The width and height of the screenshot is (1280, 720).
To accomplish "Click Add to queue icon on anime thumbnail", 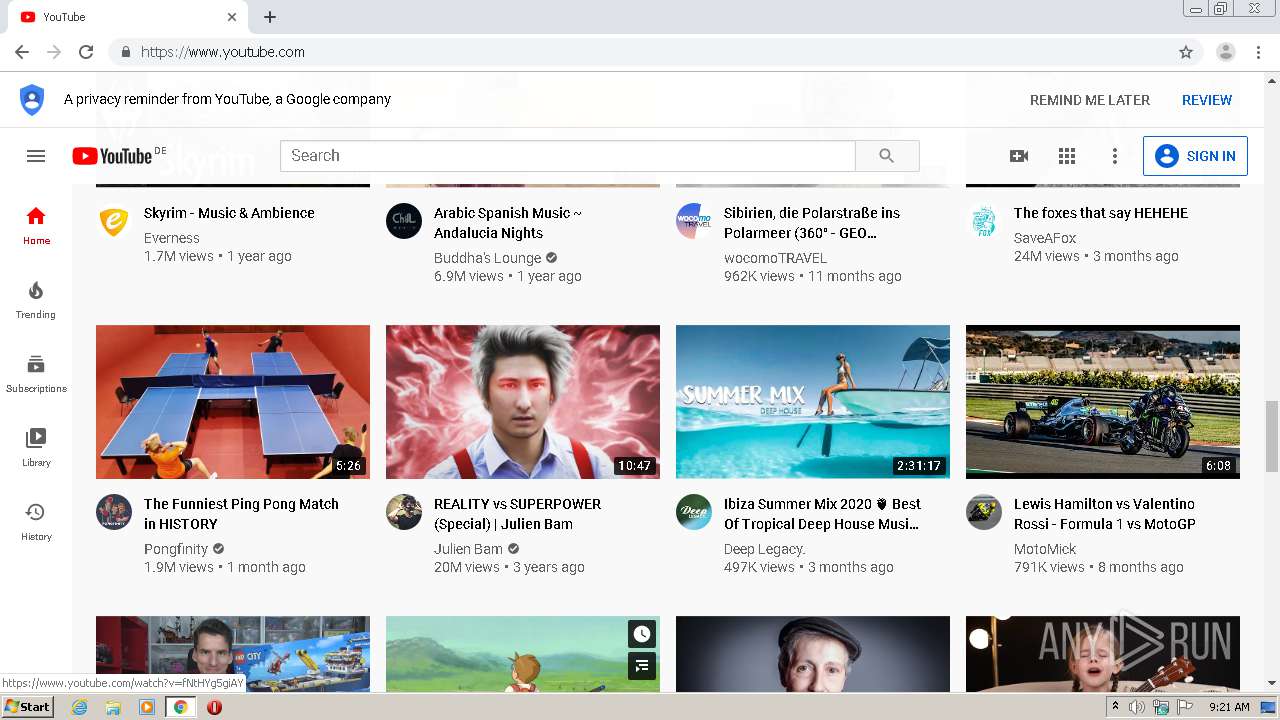I will click(642, 665).
